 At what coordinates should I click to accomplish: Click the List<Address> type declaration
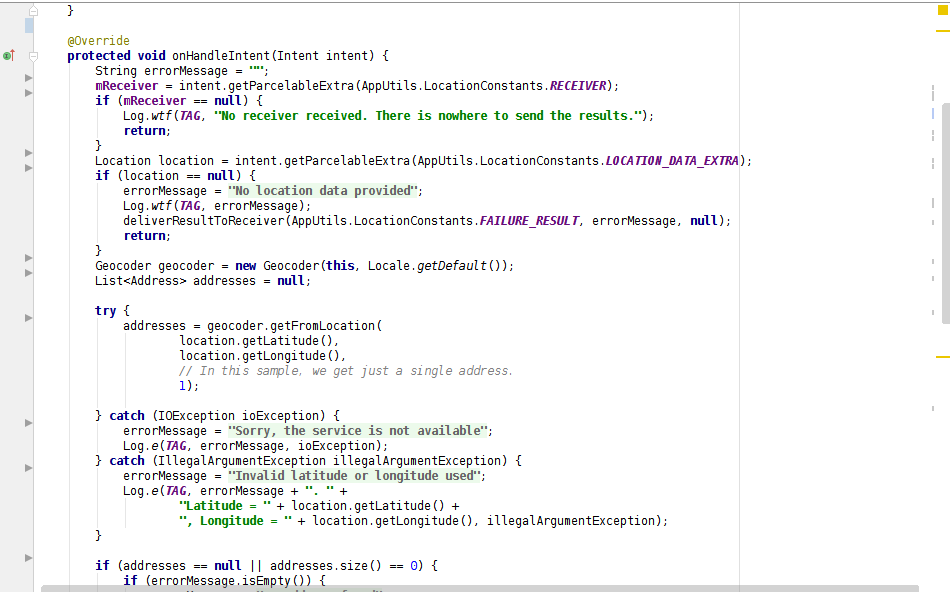(141, 281)
